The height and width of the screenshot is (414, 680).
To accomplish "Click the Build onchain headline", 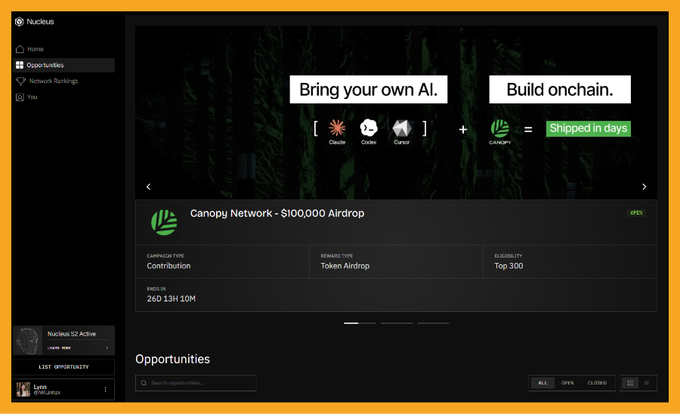I will [560, 90].
